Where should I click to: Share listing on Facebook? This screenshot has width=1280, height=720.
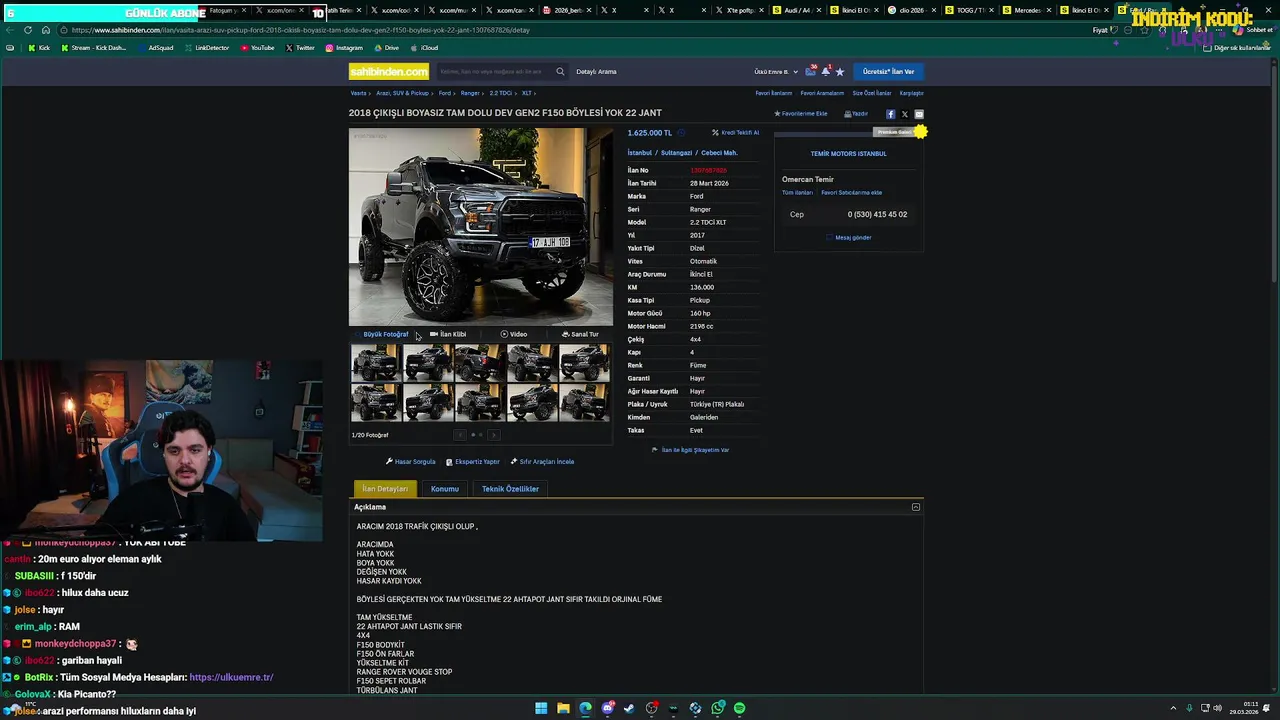pos(891,114)
